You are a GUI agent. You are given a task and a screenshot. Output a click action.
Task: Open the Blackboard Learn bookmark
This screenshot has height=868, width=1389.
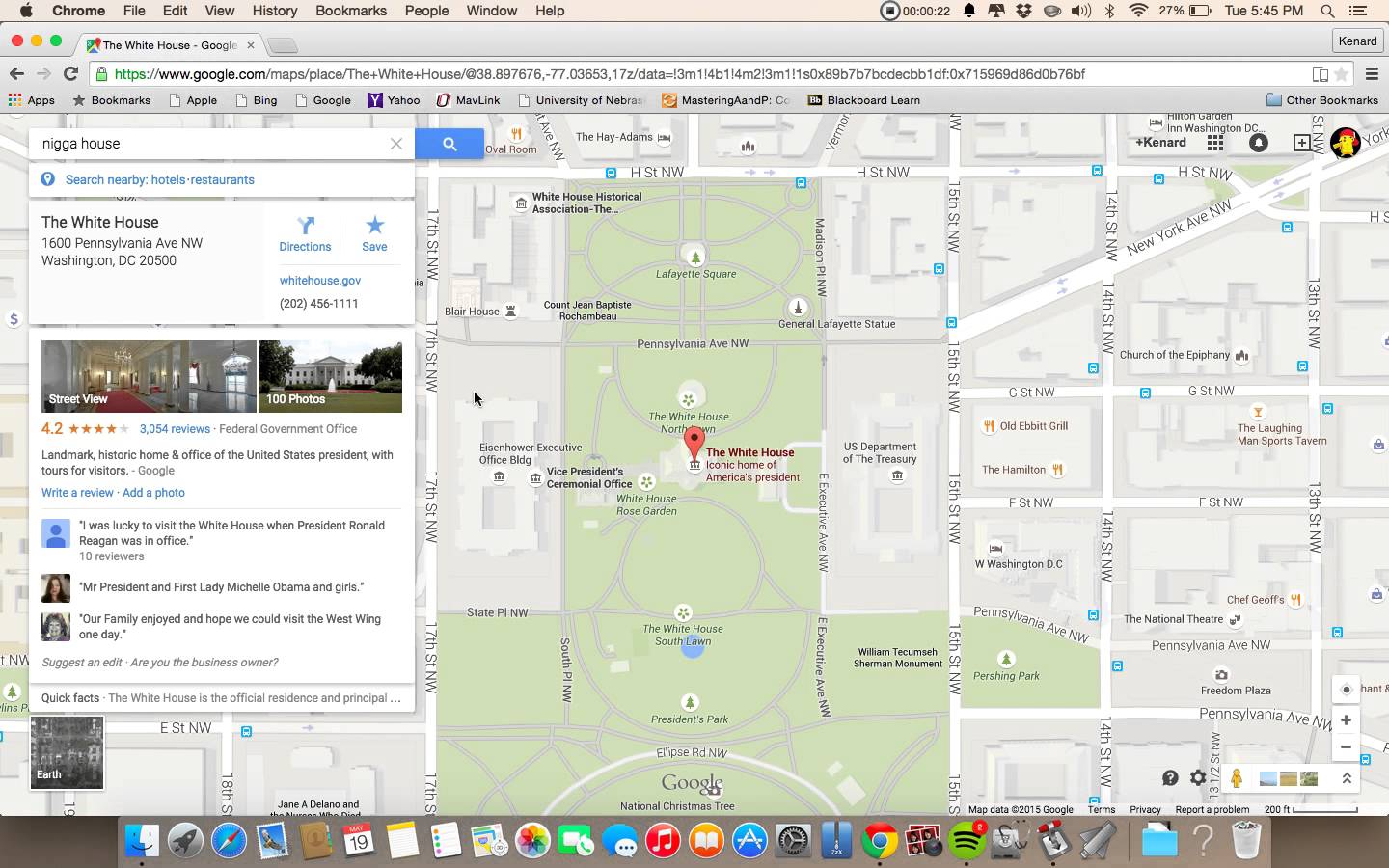point(863,100)
